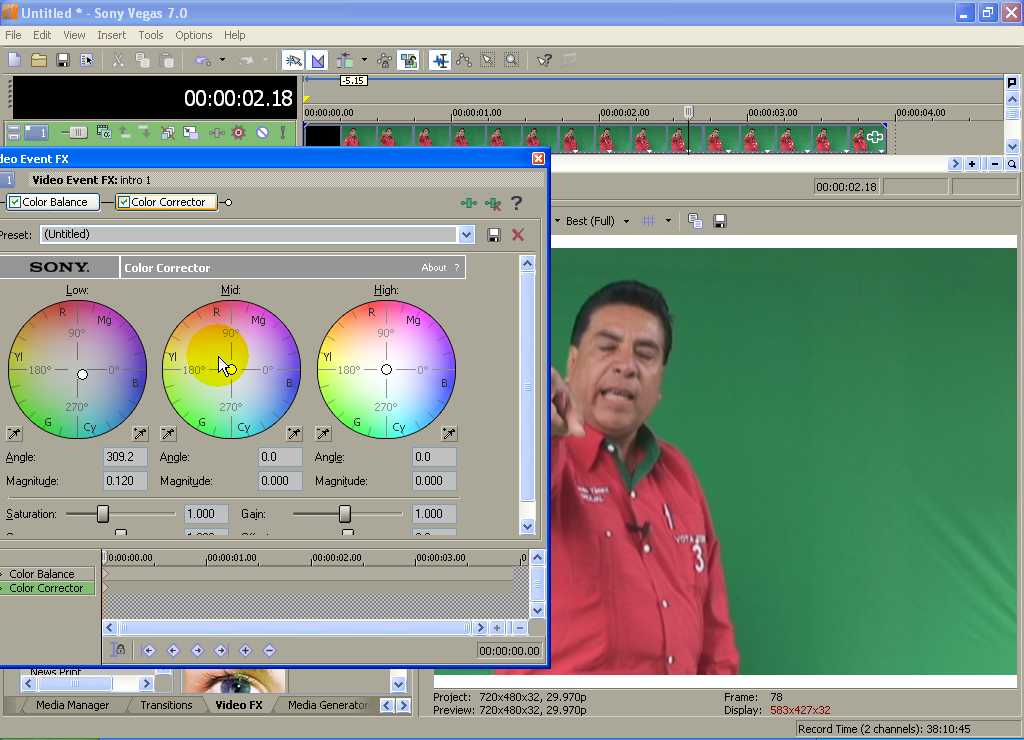Open the Tools menu
The width and height of the screenshot is (1024, 740).
point(151,35)
